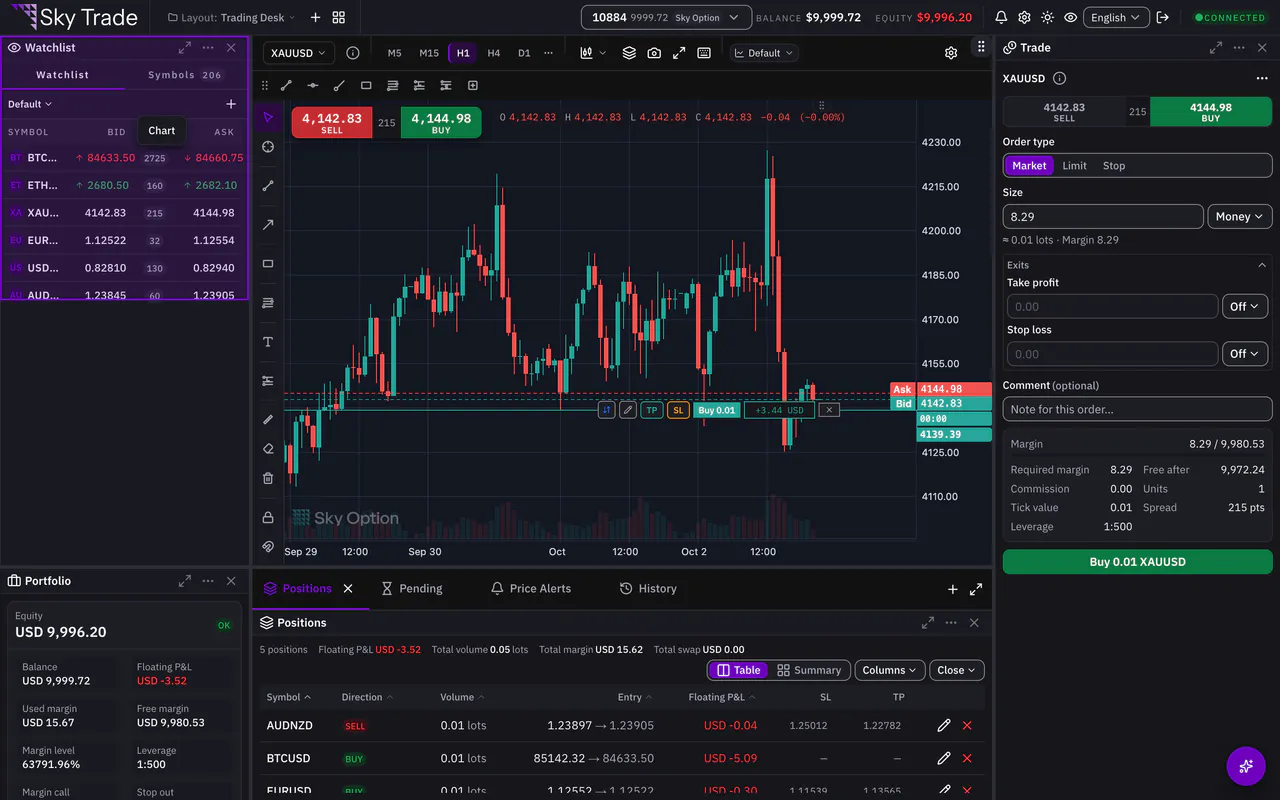Open the XAUUSD symbol dropdown in chart toolbar

298,53
